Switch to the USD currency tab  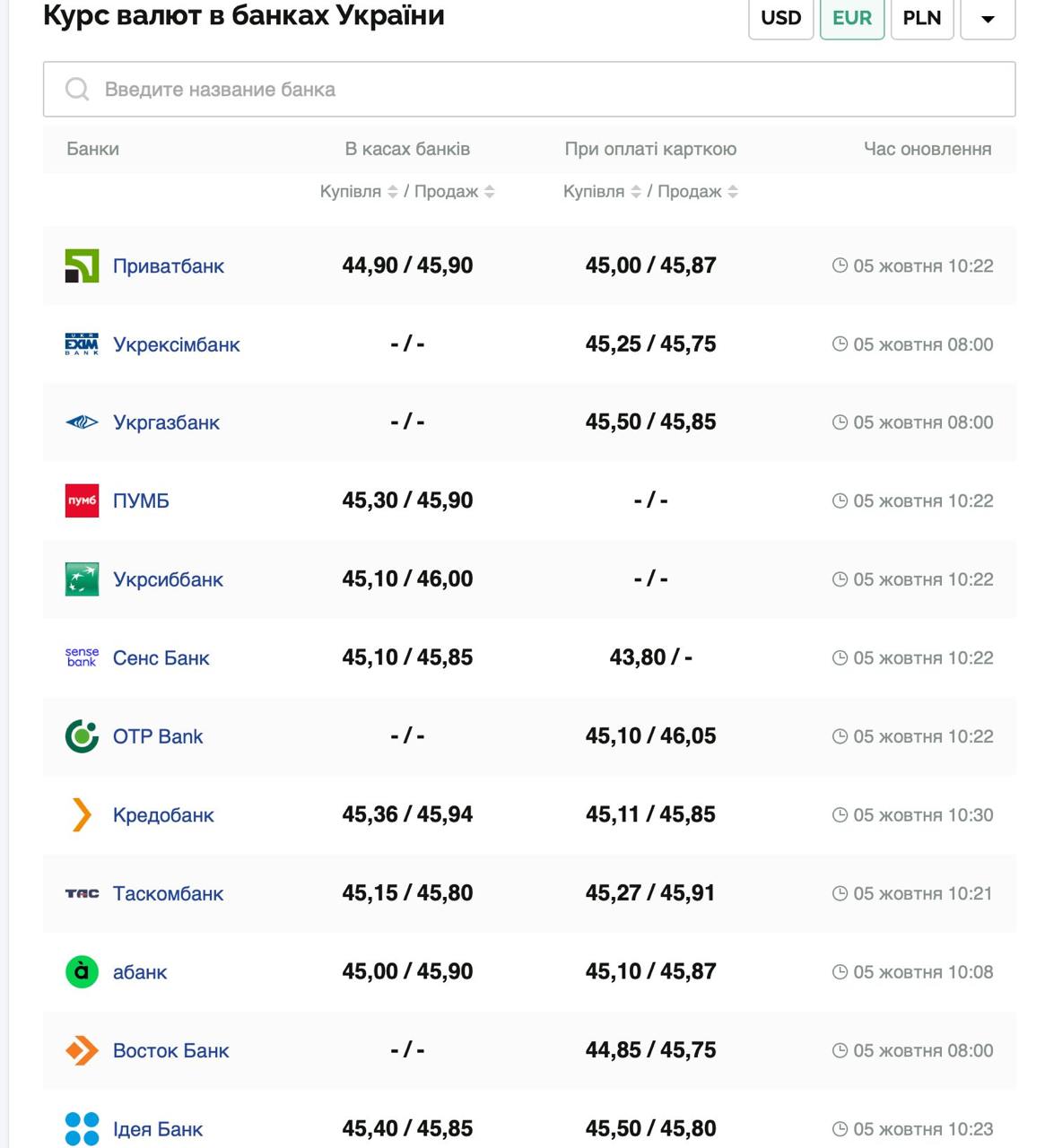780,19
